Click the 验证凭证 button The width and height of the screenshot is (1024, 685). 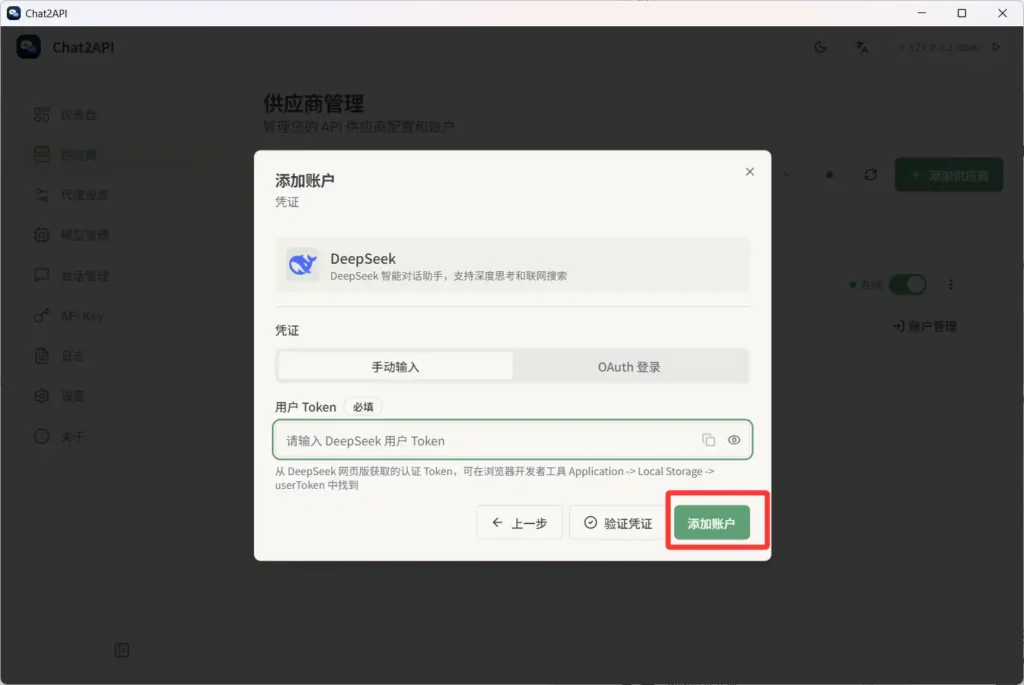click(x=618, y=522)
